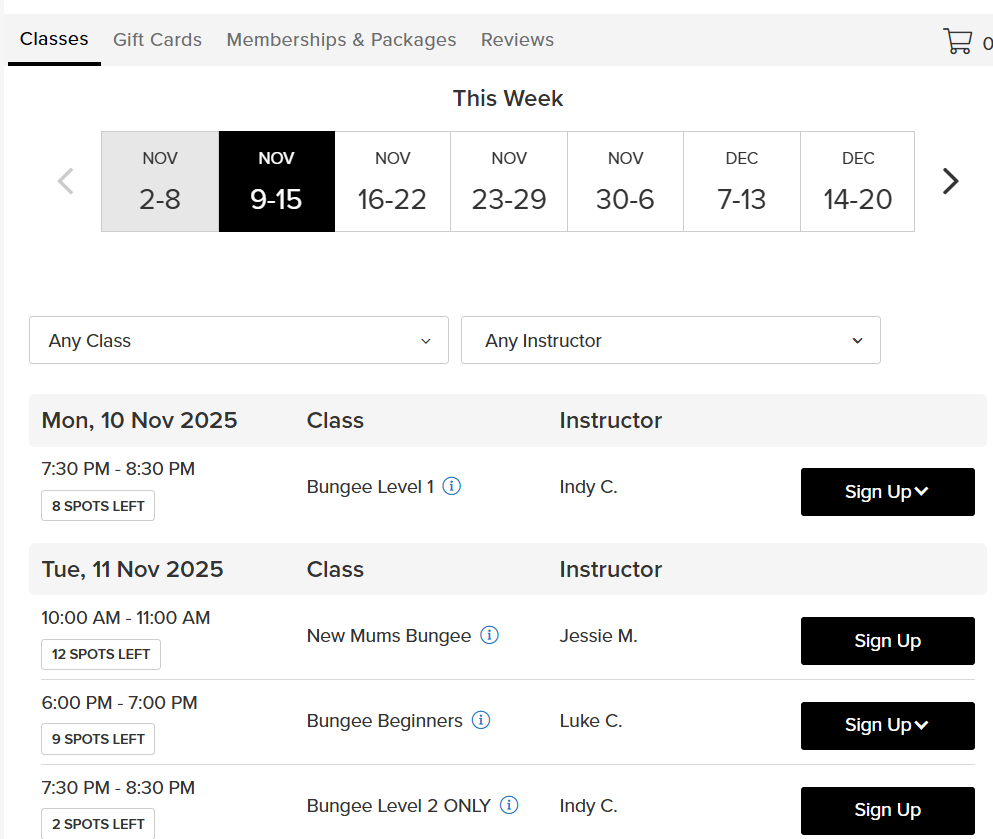This screenshot has width=993, height=839.
Task: Expand Sign Up for Bungee Beginners
Action: [x=887, y=726]
